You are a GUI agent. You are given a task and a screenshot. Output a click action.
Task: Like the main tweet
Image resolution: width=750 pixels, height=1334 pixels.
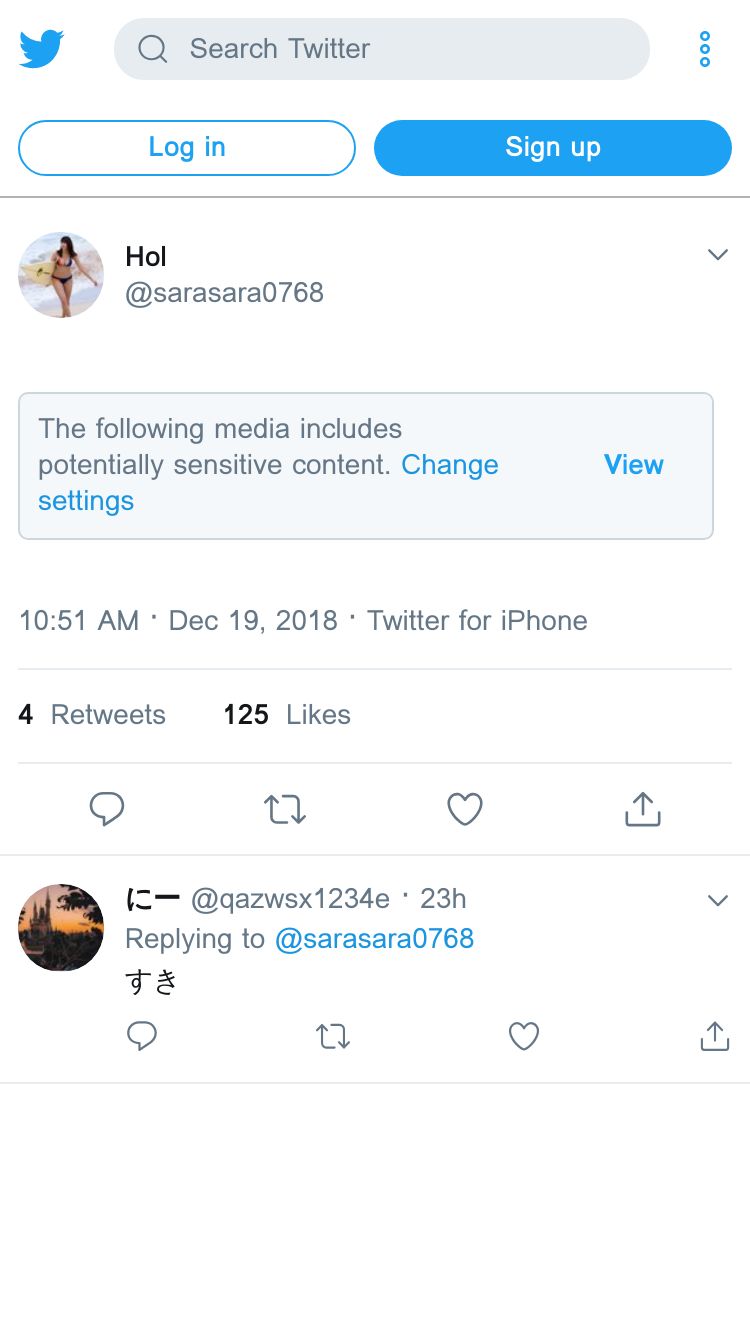pos(464,809)
